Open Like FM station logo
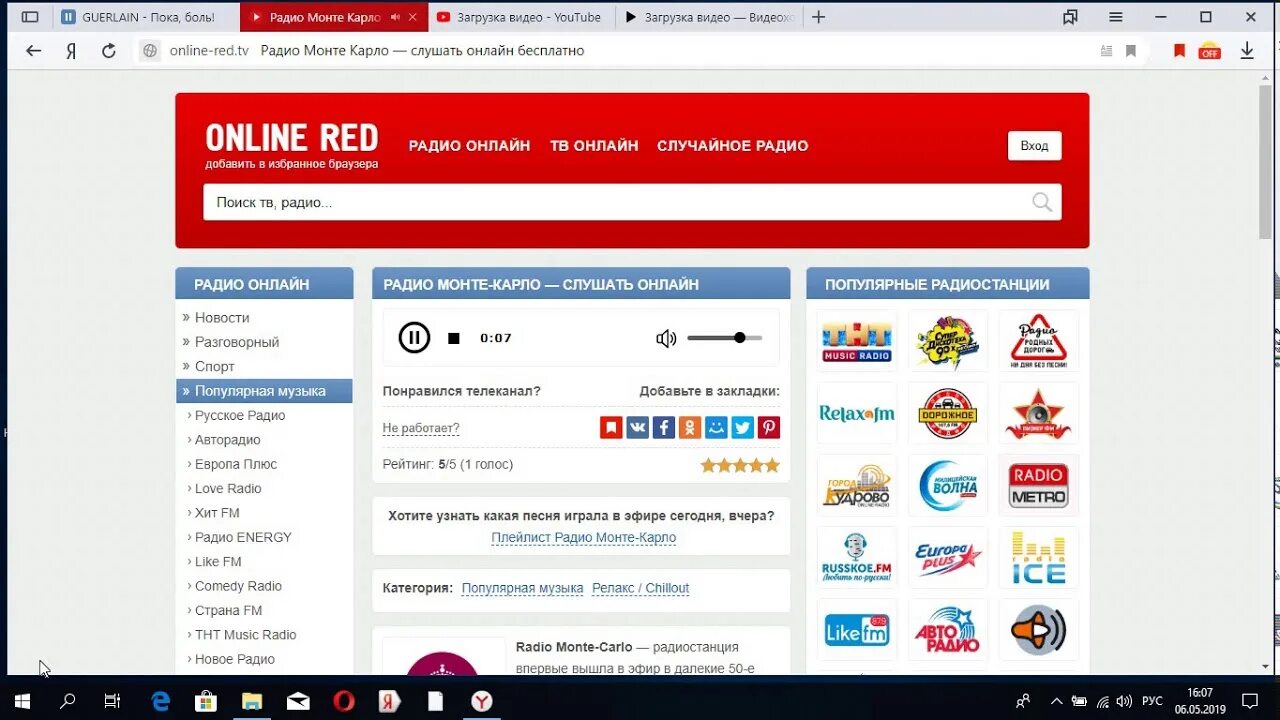 [x=857, y=630]
